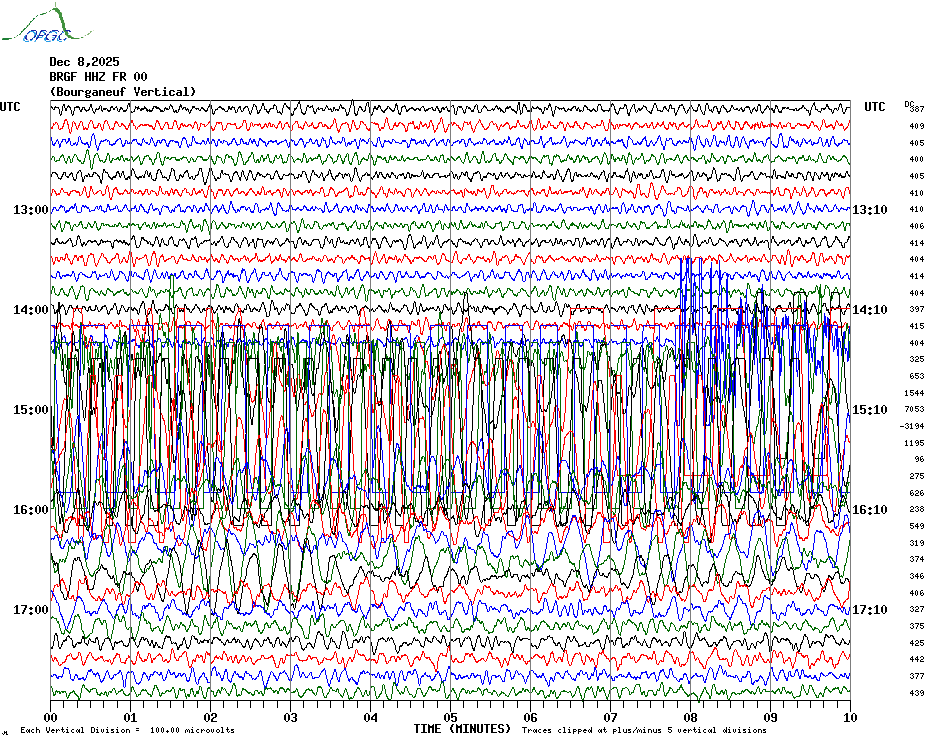Click the DC offset value 439
Image resolution: width=930 pixels, height=744 pixels.
click(x=916, y=694)
